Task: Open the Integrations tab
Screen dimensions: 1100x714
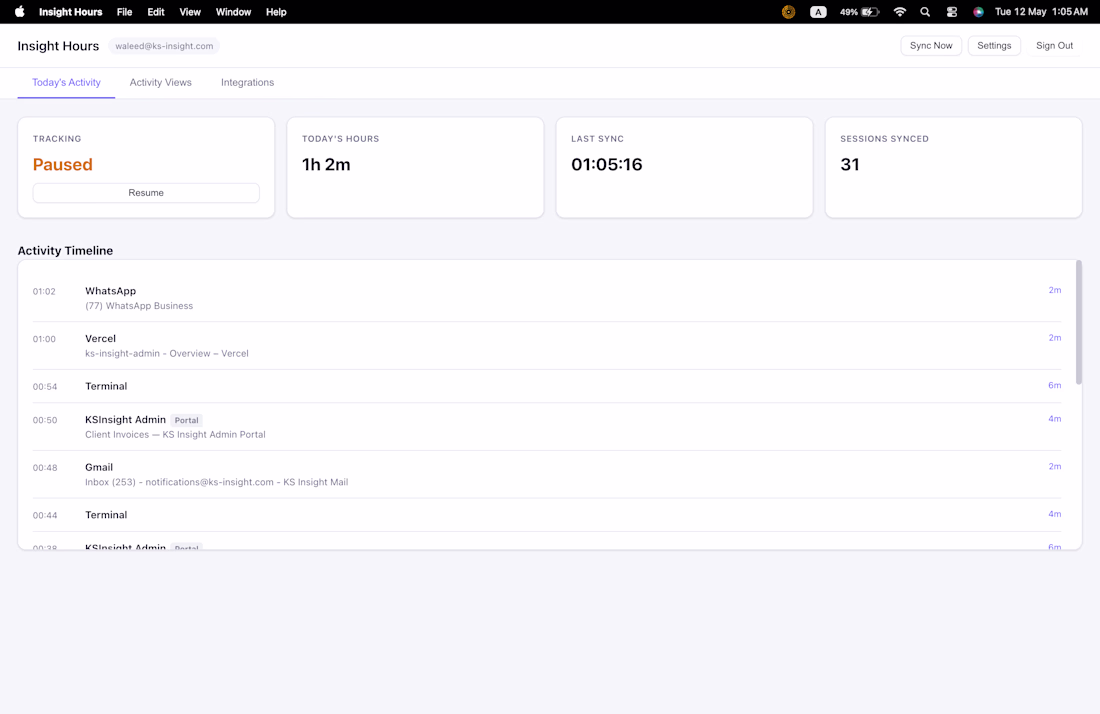Action: point(248,82)
